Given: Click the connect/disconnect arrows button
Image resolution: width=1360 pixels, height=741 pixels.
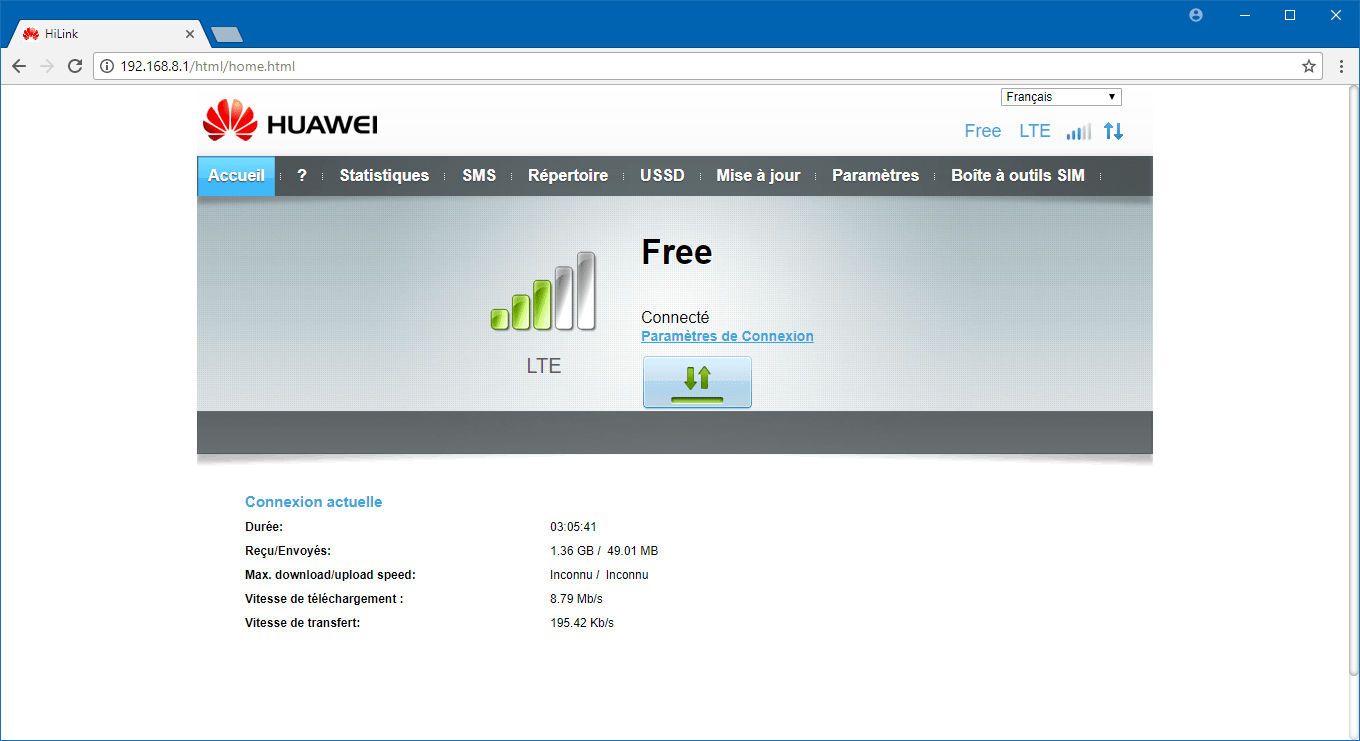Looking at the screenshot, I should (697, 382).
